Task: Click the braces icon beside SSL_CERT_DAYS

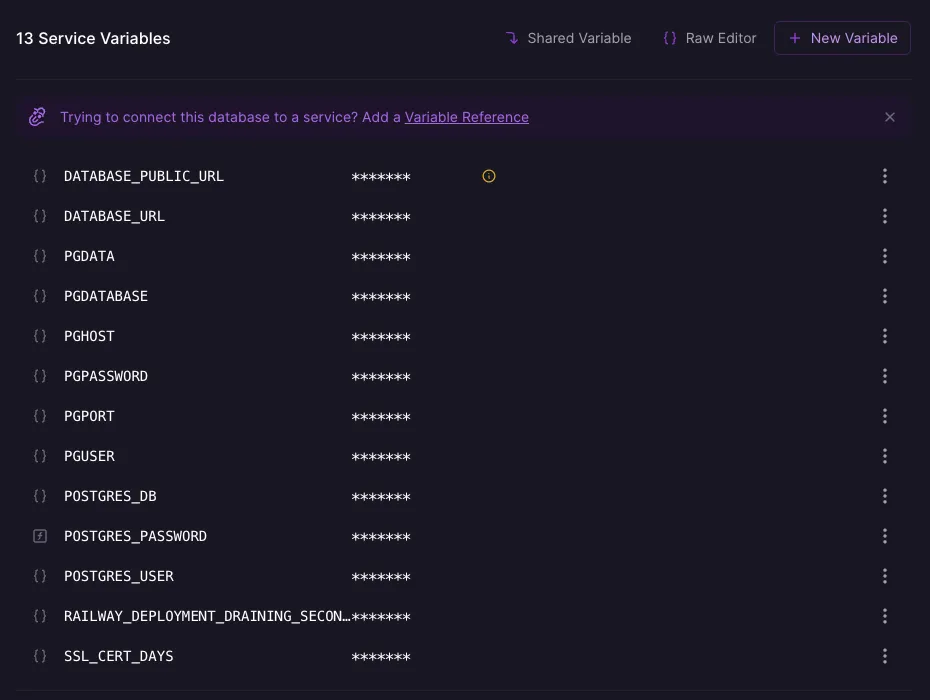Action: click(x=40, y=656)
